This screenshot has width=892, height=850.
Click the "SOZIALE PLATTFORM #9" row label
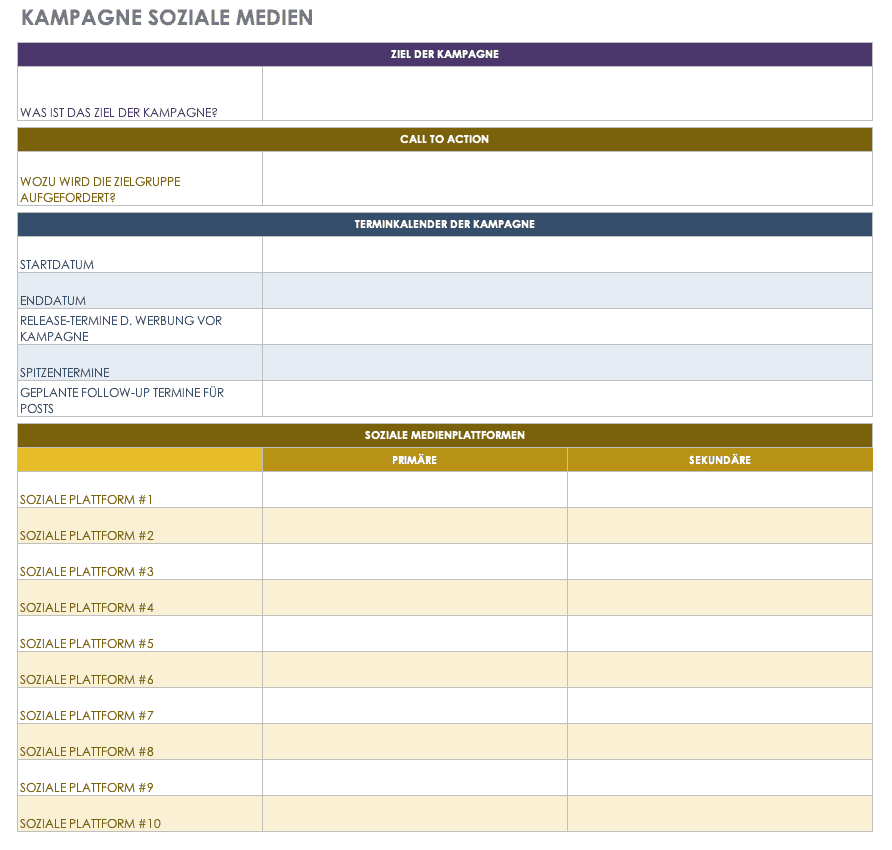pos(87,787)
